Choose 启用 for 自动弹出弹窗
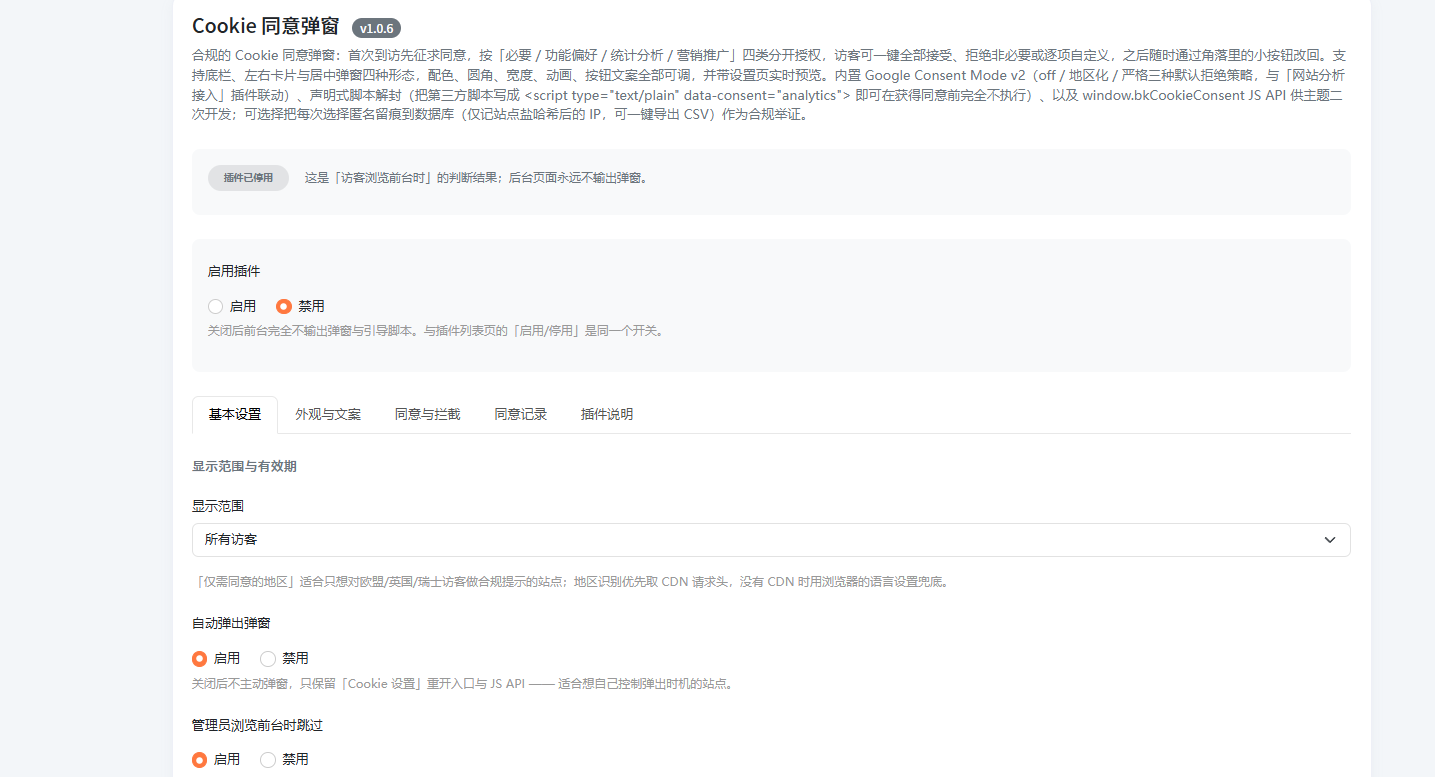The image size is (1435, 777). pyautogui.click(x=199, y=658)
